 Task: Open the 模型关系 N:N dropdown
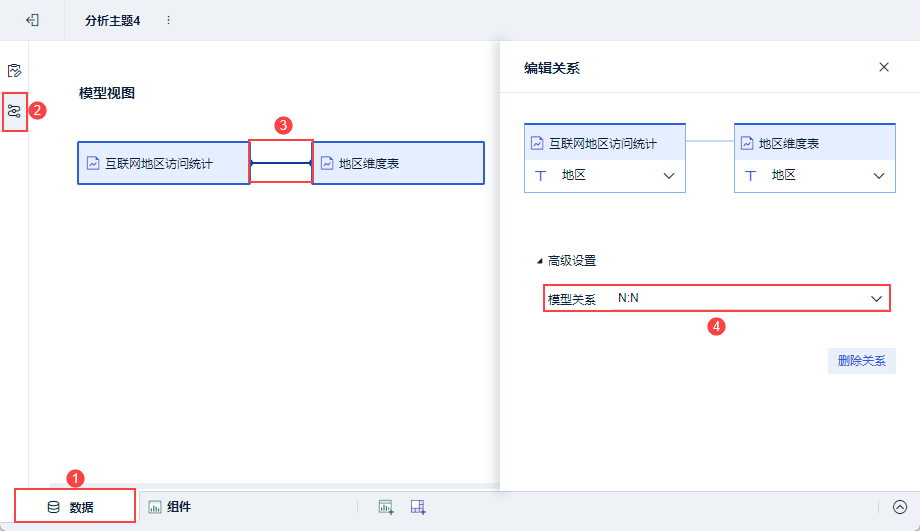(876, 298)
